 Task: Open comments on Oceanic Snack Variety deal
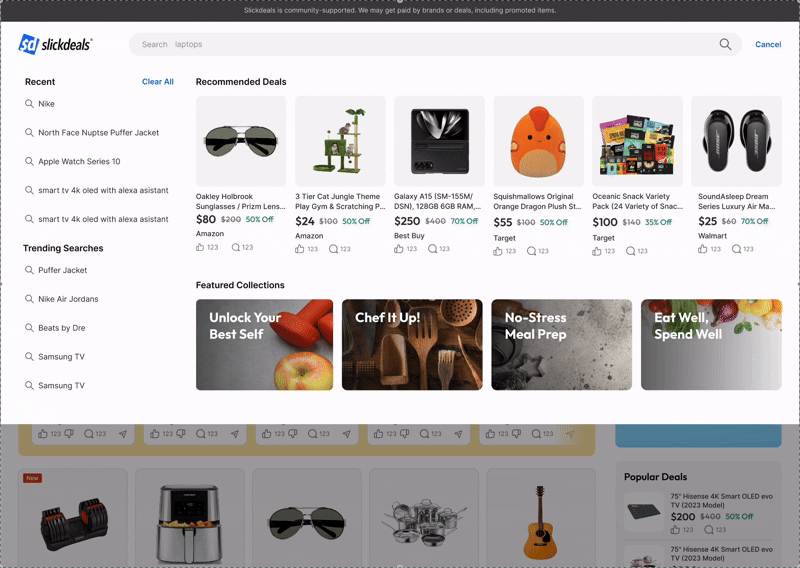(631, 251)
